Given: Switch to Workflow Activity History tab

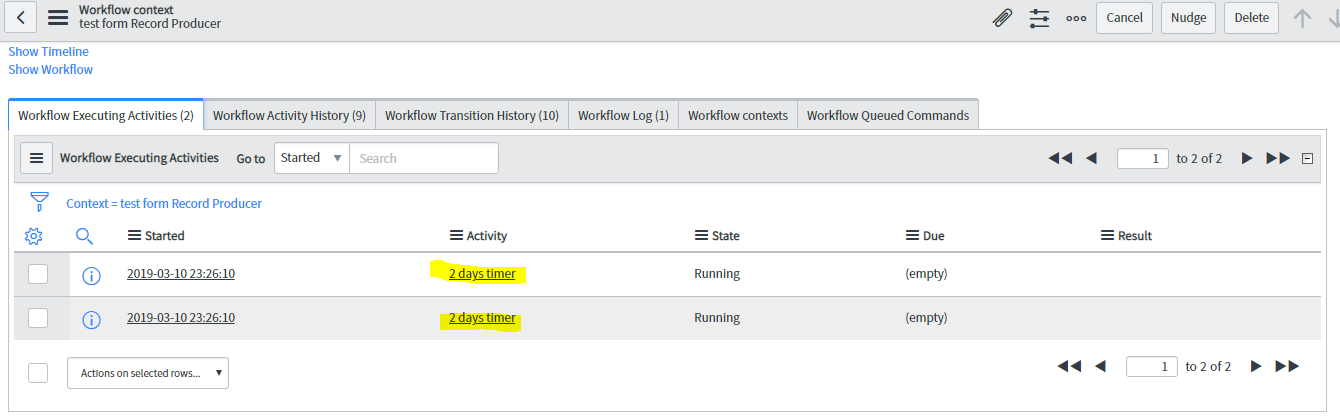Looking at the screenshot, I should [289, 115].
